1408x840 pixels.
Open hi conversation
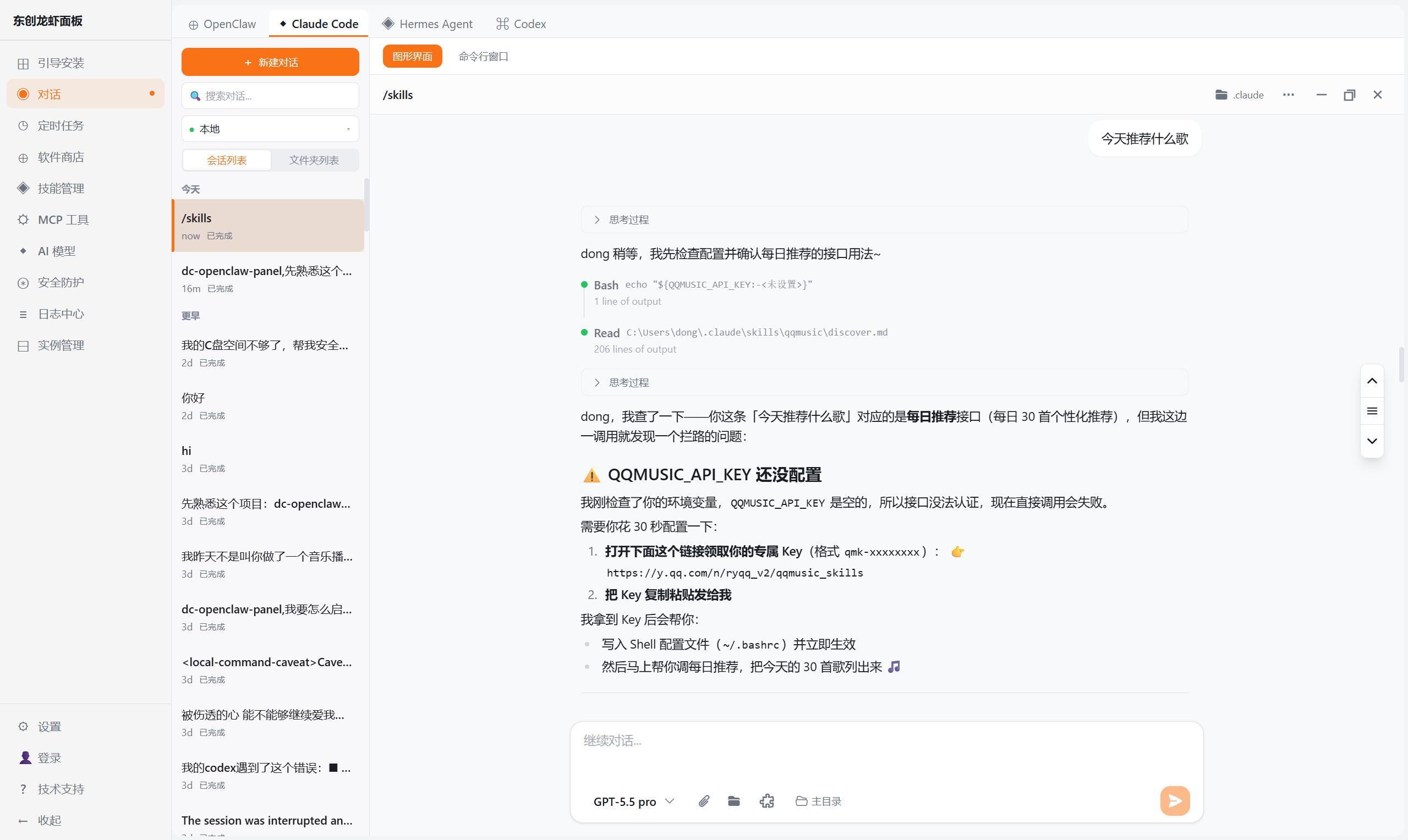[x=269, y=458]
